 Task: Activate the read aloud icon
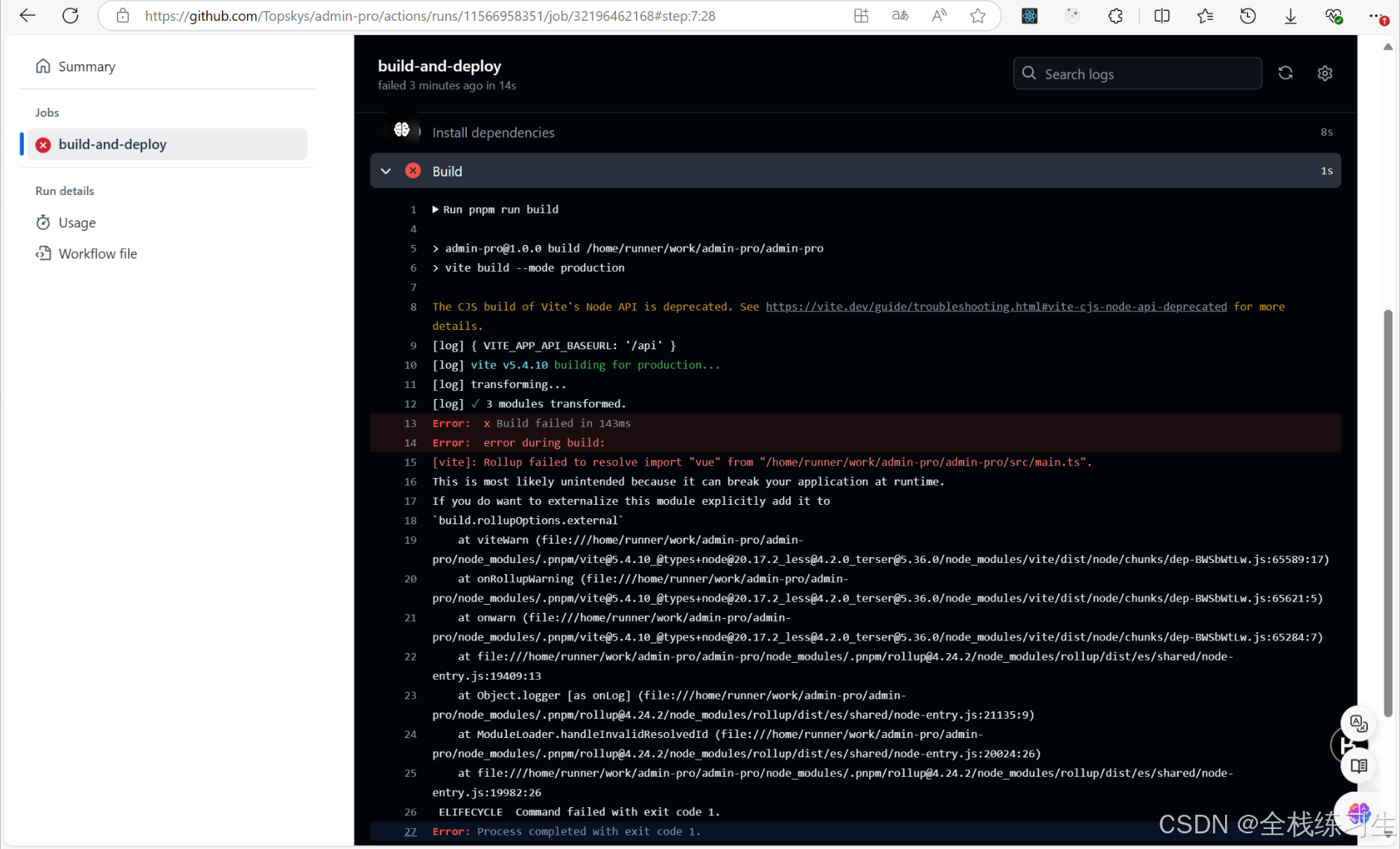[x=939, y=16]
